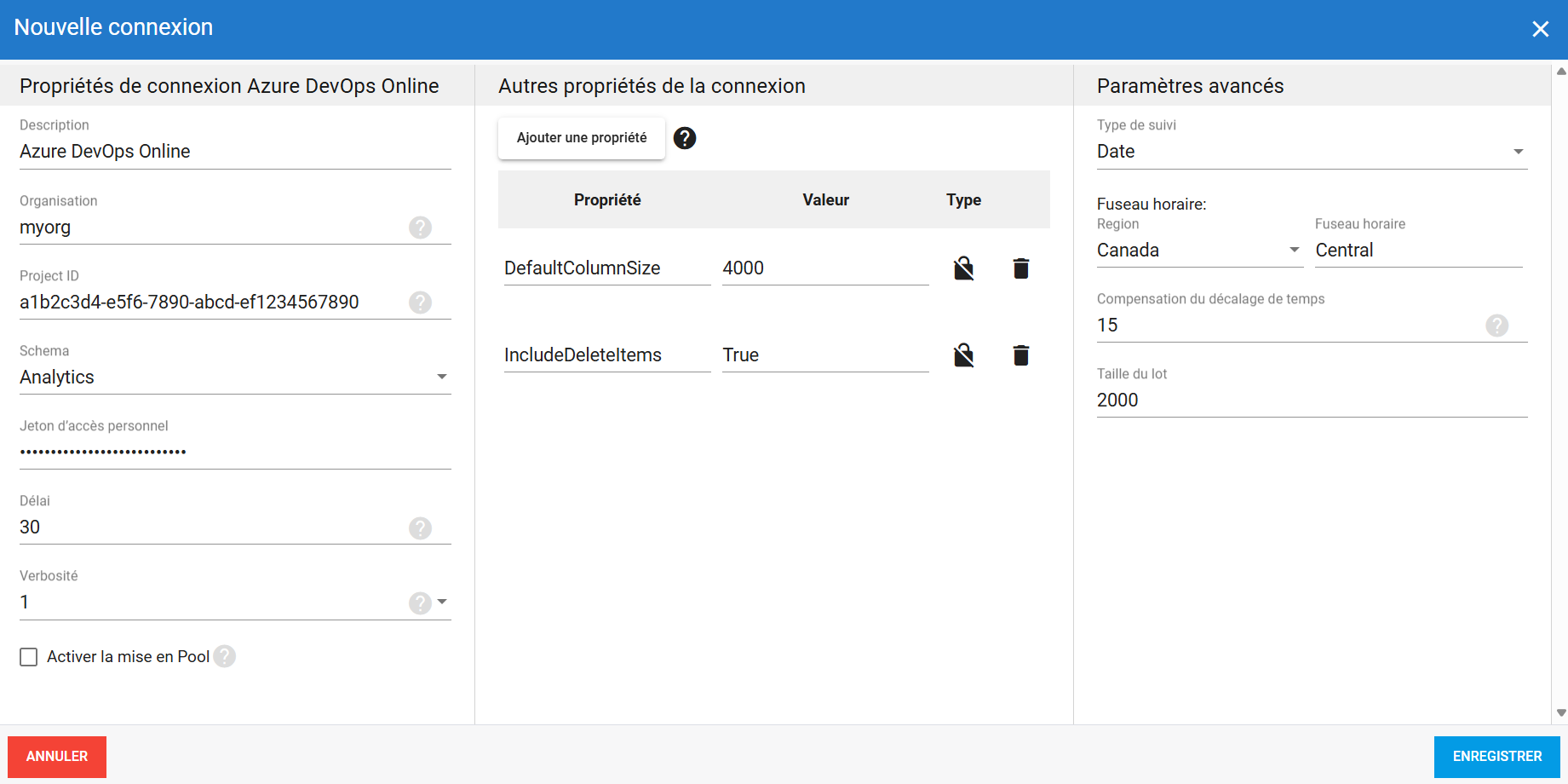1568x784 pixels.
Task: Edit the DefaultColumnSize property name field
Action: (x=607, y=268)
